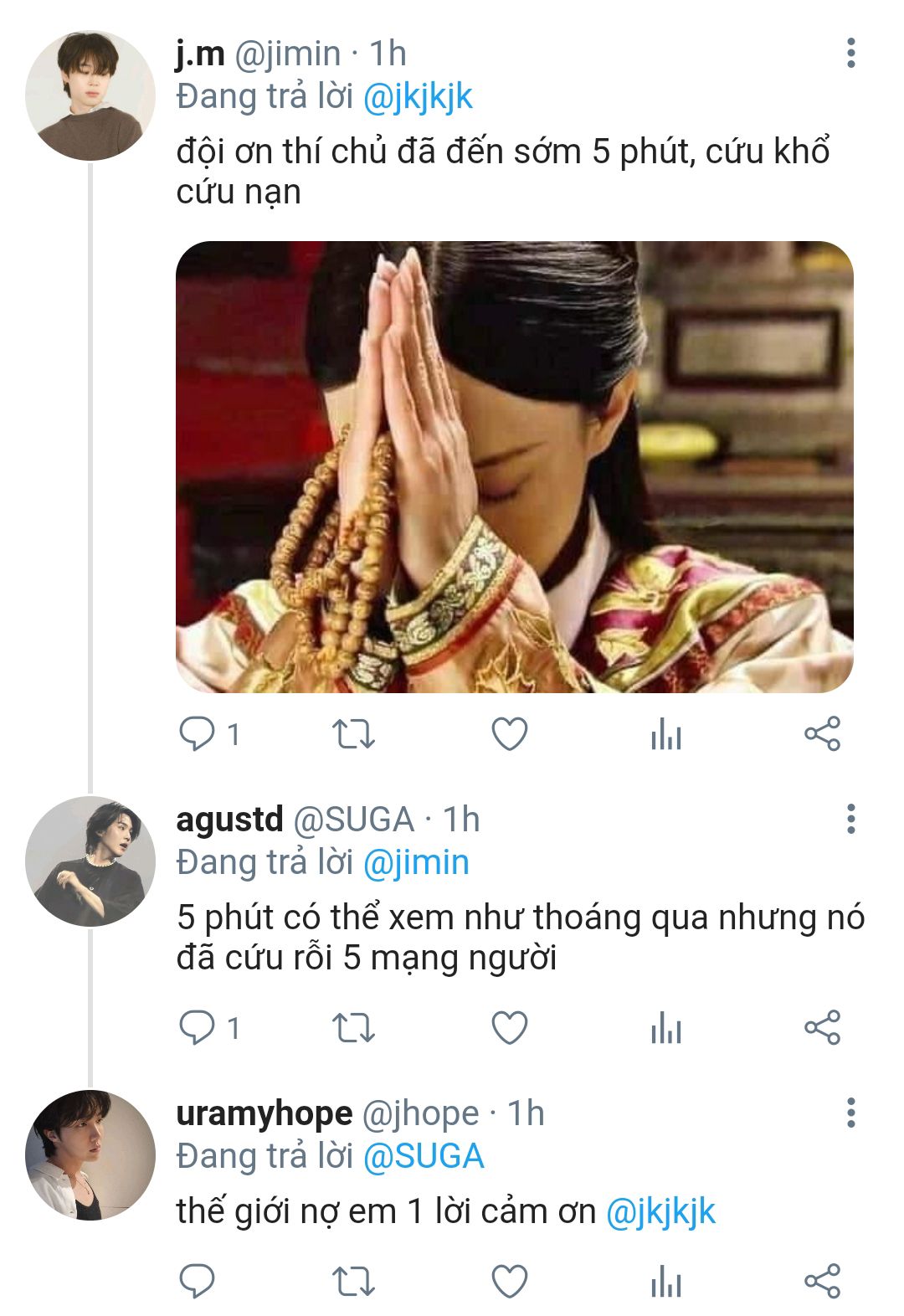Reply to agustd's tweet
Screen dimensions: 904x1316
pos(198,1028)
